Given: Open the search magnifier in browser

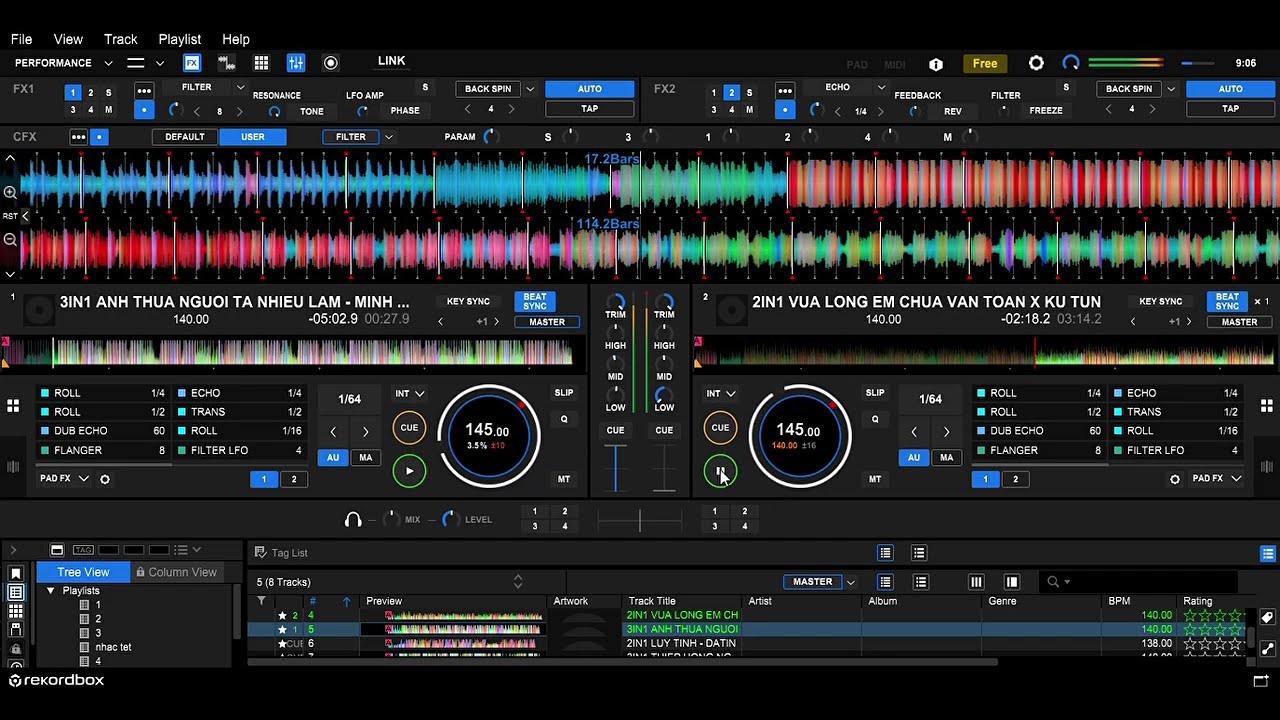Looking at the screenshot, I should click(x=1053, y=582).
